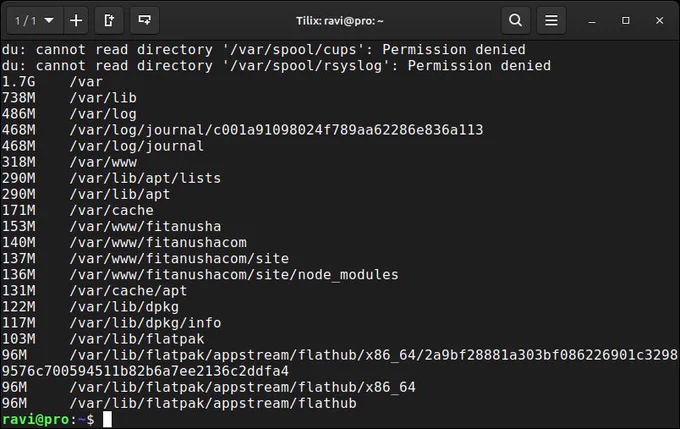The height and width of the screenshot is (429, 680).
Task: Click the /var/spool/cups permission denied message
Action: coord(264,49)
